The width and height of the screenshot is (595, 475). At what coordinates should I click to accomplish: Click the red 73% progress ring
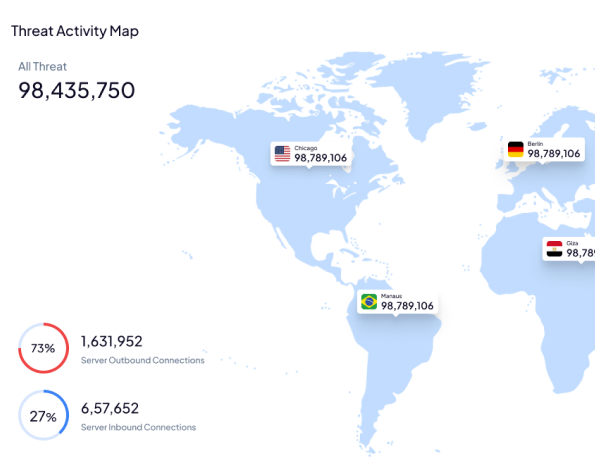[x=44, y=348]
